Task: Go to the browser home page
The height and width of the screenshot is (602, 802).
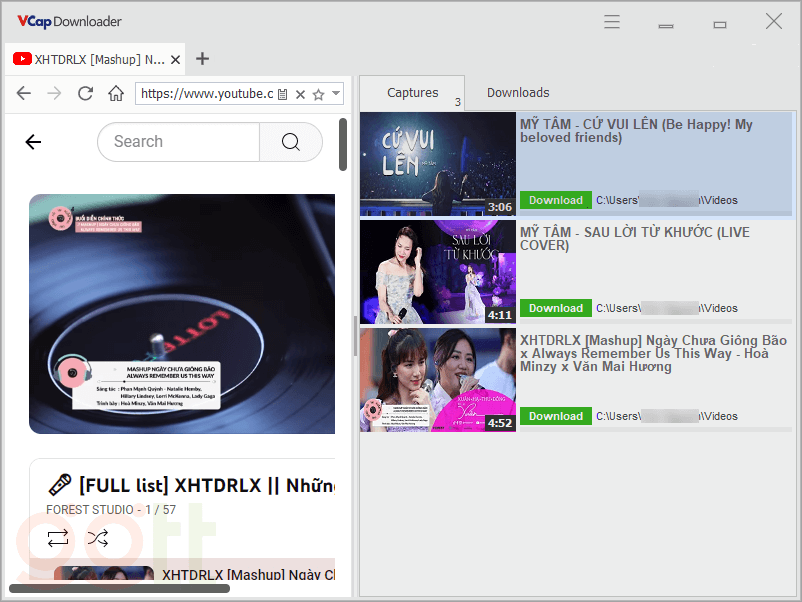Action: coord(116,94)
